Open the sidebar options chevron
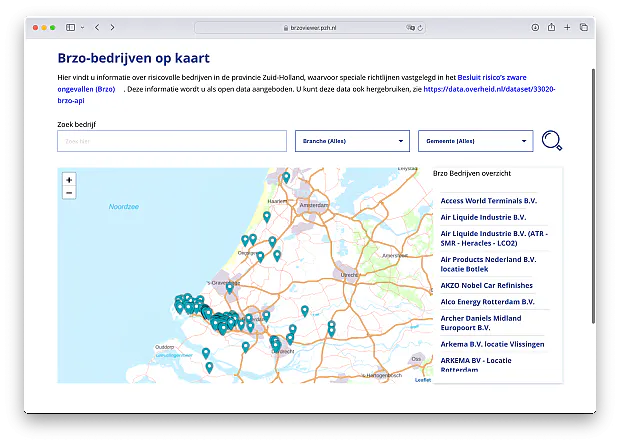 (x=82, y=27)
